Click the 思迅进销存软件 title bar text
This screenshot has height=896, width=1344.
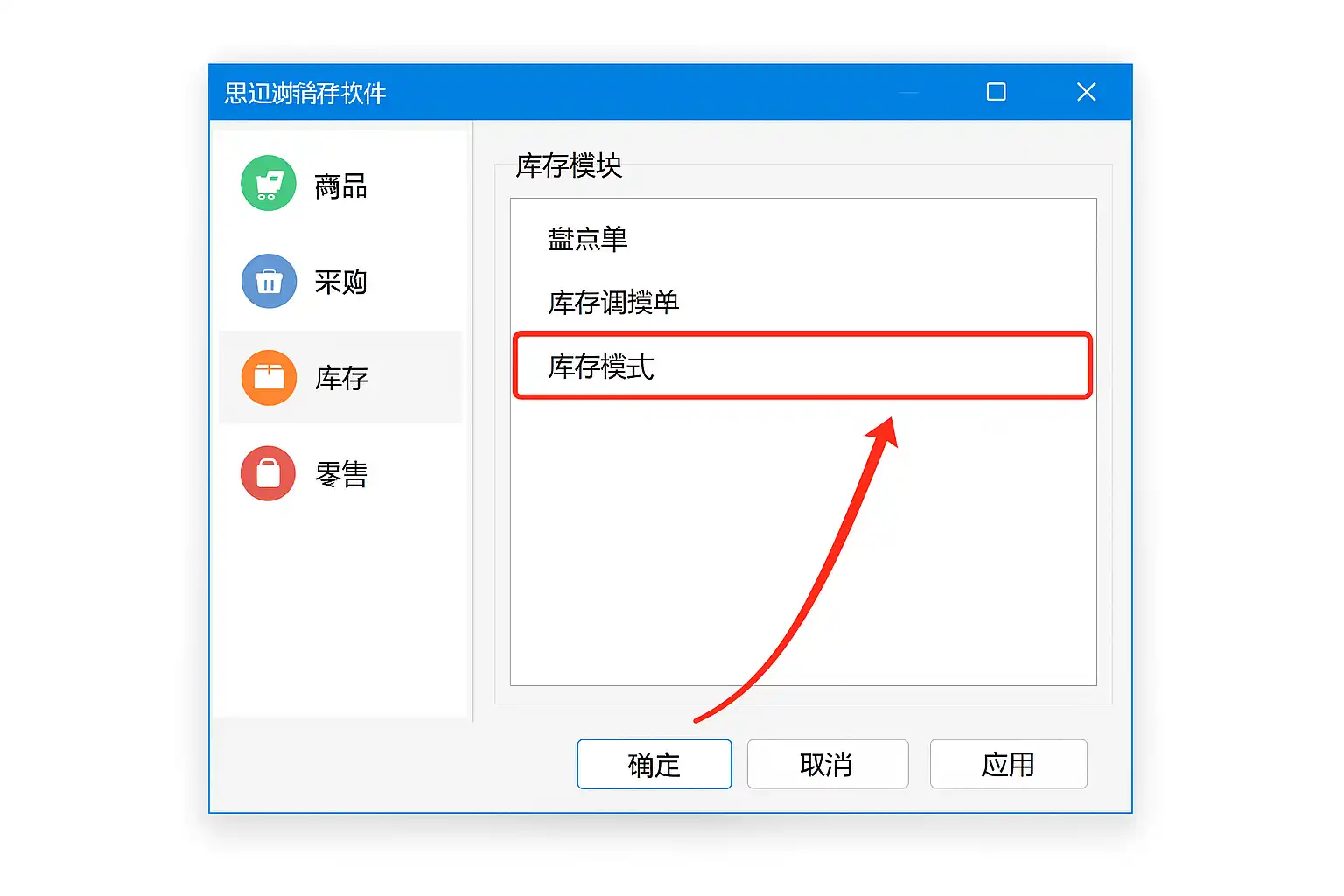coord(305,93)
